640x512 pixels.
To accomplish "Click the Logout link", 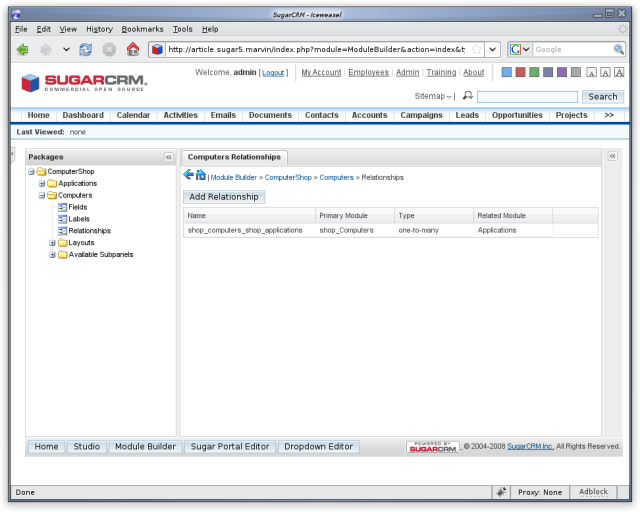I will click(273, 73).
